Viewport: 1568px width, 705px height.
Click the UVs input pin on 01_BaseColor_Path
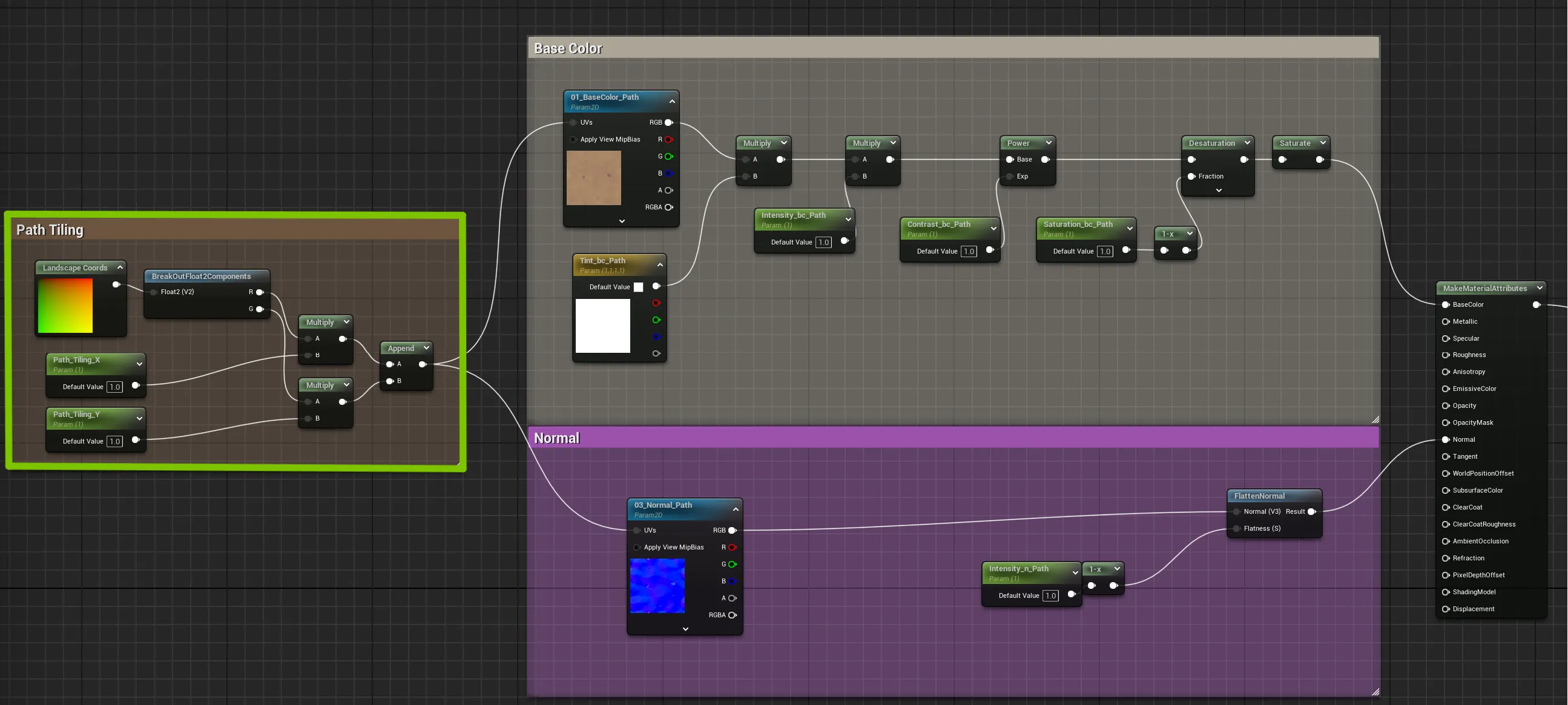pos(573,123)
